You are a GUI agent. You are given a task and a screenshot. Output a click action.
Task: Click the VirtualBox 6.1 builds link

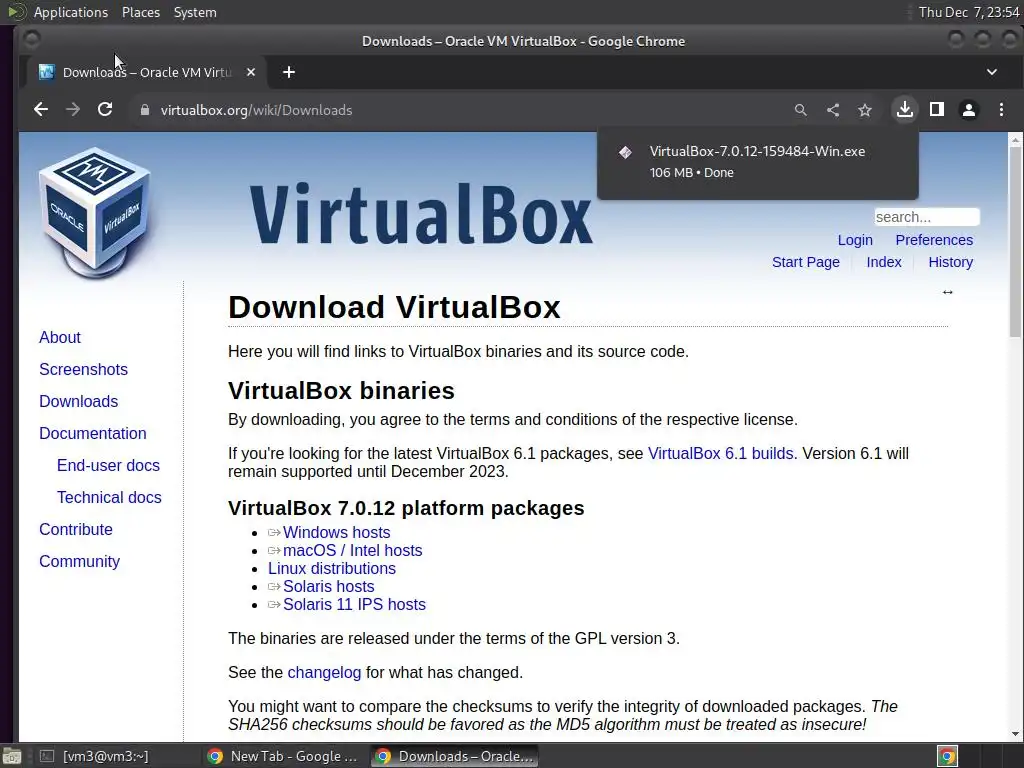click(x=720, y=454)
